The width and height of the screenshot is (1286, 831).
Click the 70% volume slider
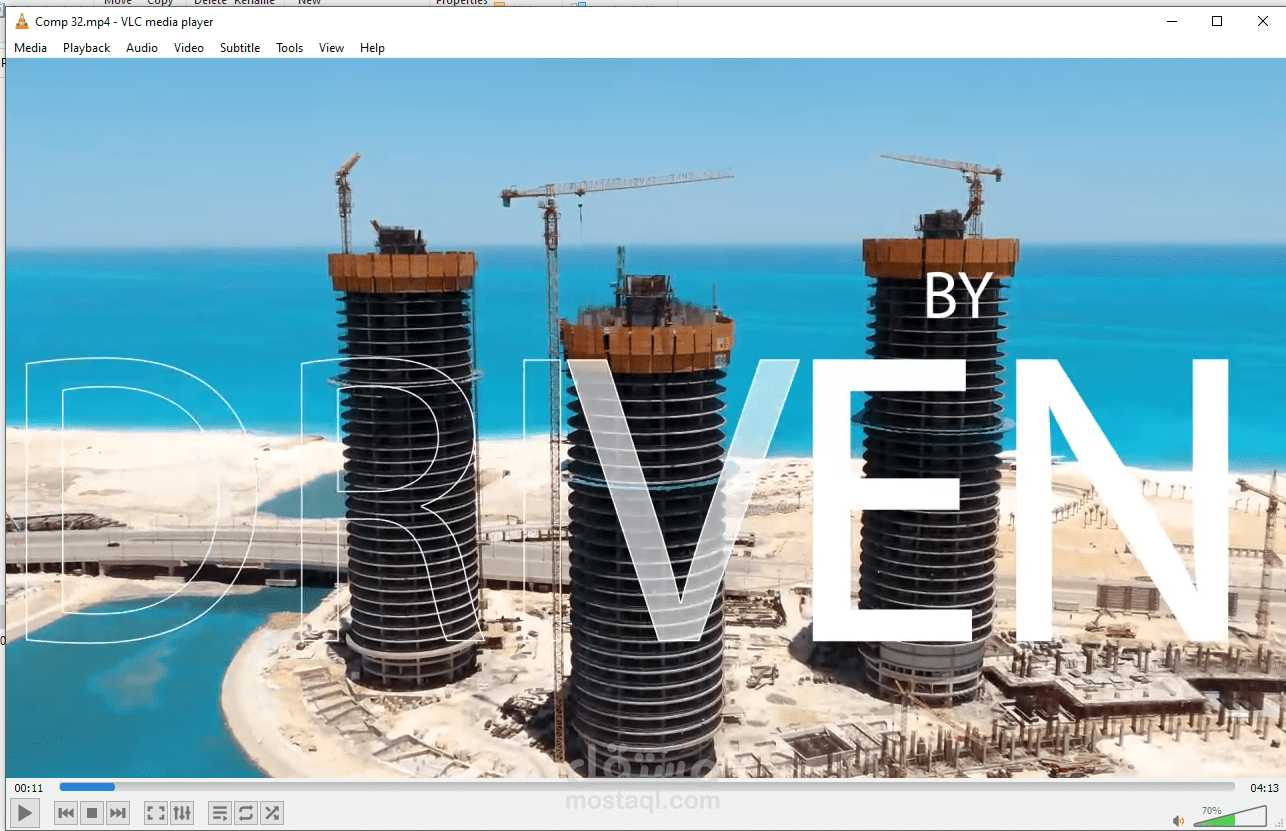(1230, 818)
